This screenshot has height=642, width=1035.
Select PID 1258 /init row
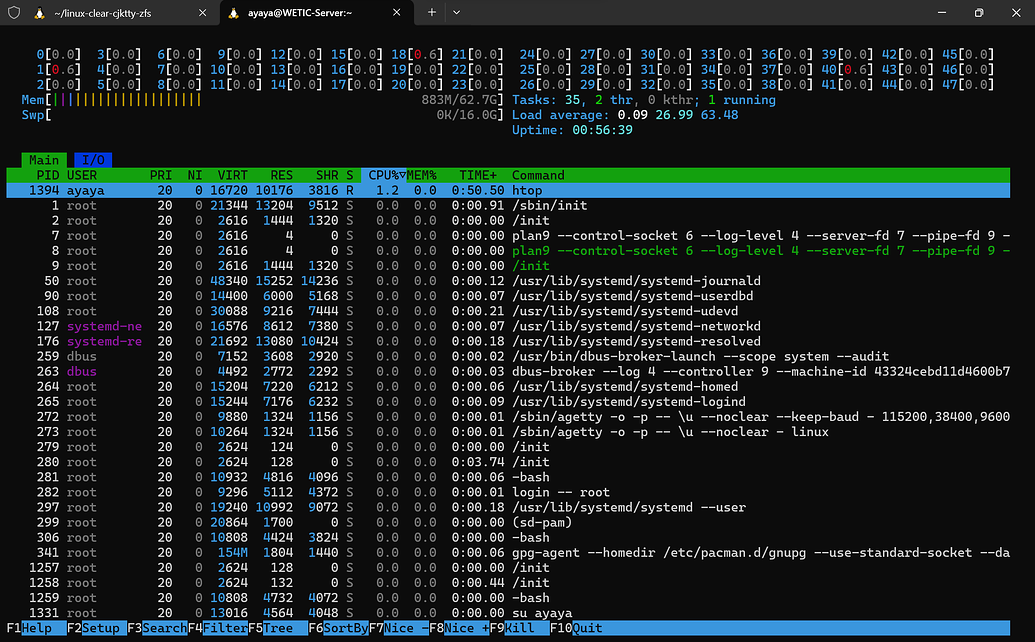[x=508, y=583]
